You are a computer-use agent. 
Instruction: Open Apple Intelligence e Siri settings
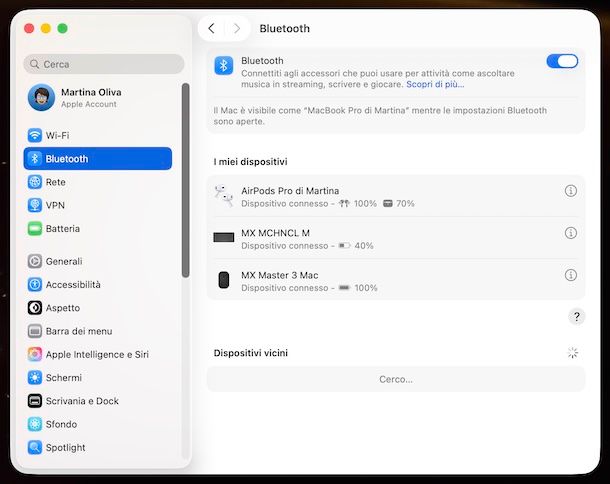coord(96,354)
